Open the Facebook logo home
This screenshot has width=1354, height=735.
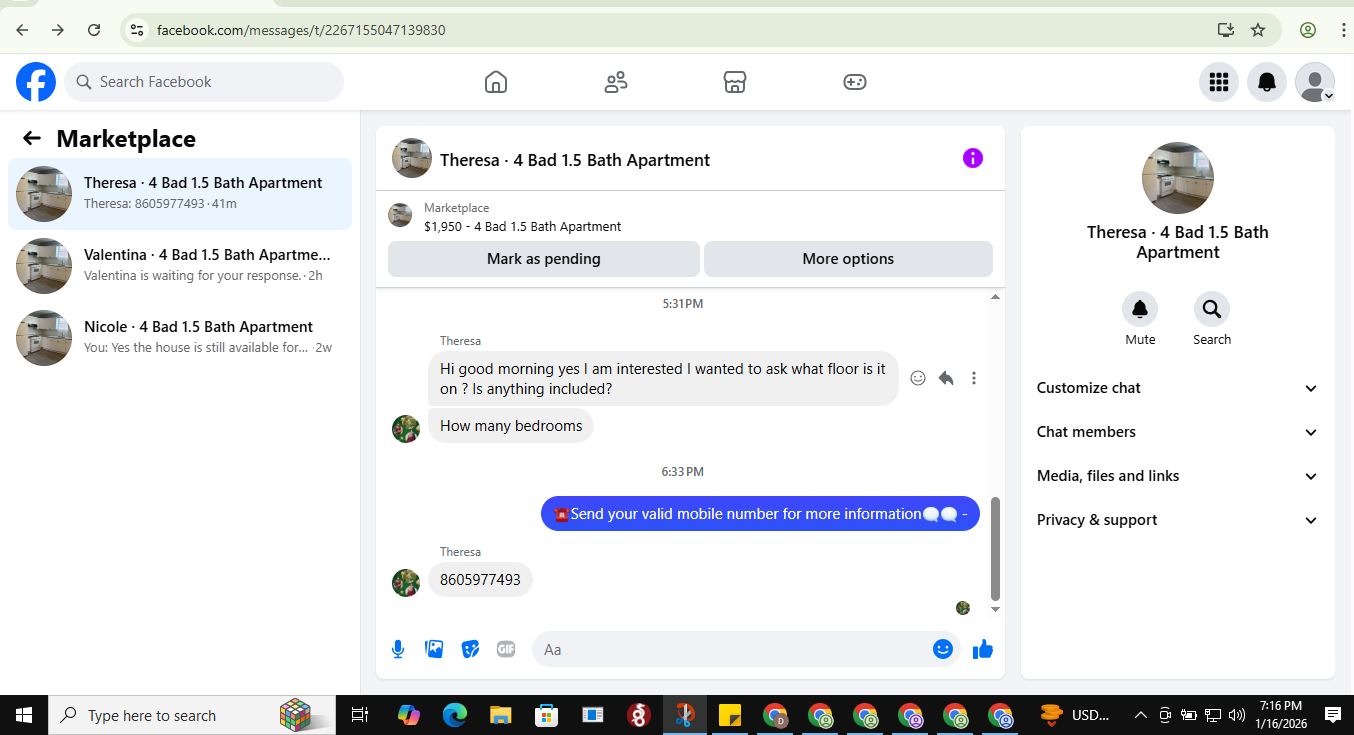[x=36, y=82]
